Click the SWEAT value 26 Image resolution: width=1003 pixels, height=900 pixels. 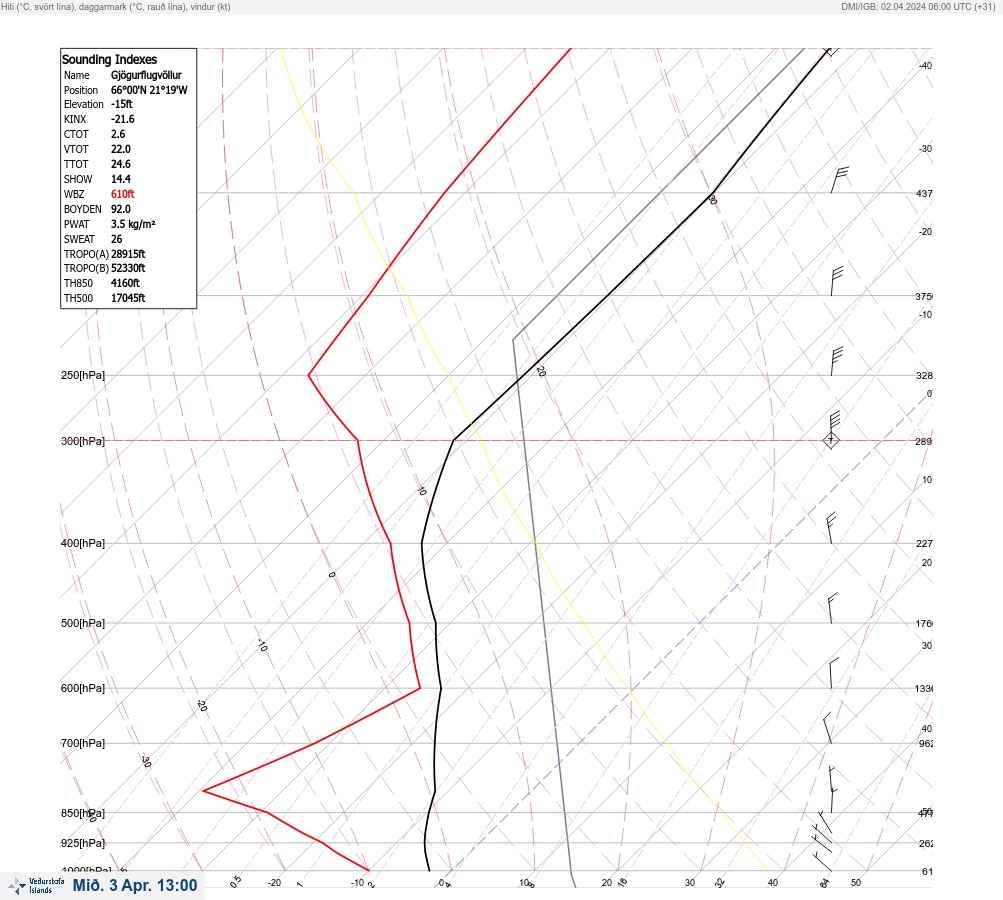click(x=116, y=239)
